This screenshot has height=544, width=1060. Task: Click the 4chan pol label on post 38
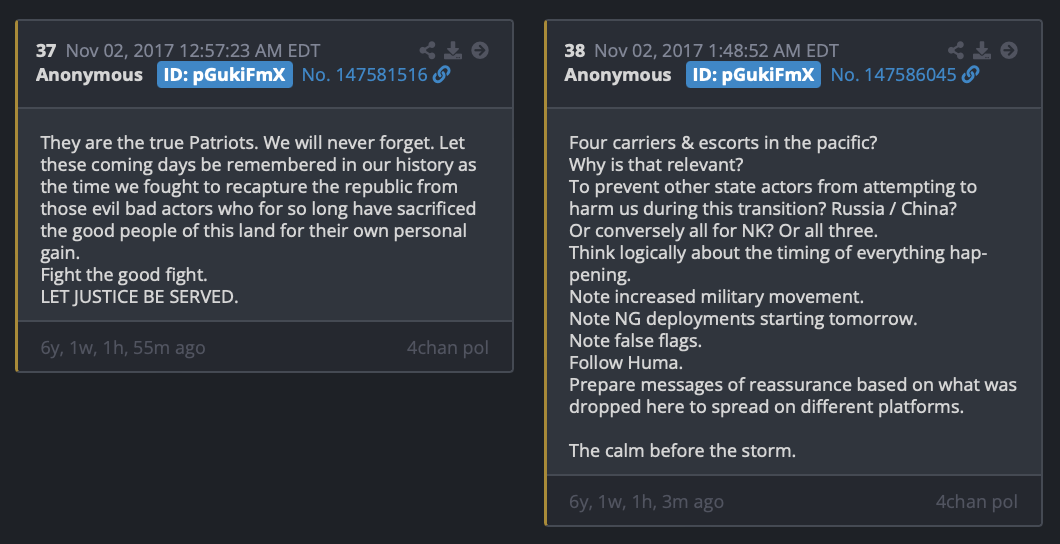click(976, 502)
